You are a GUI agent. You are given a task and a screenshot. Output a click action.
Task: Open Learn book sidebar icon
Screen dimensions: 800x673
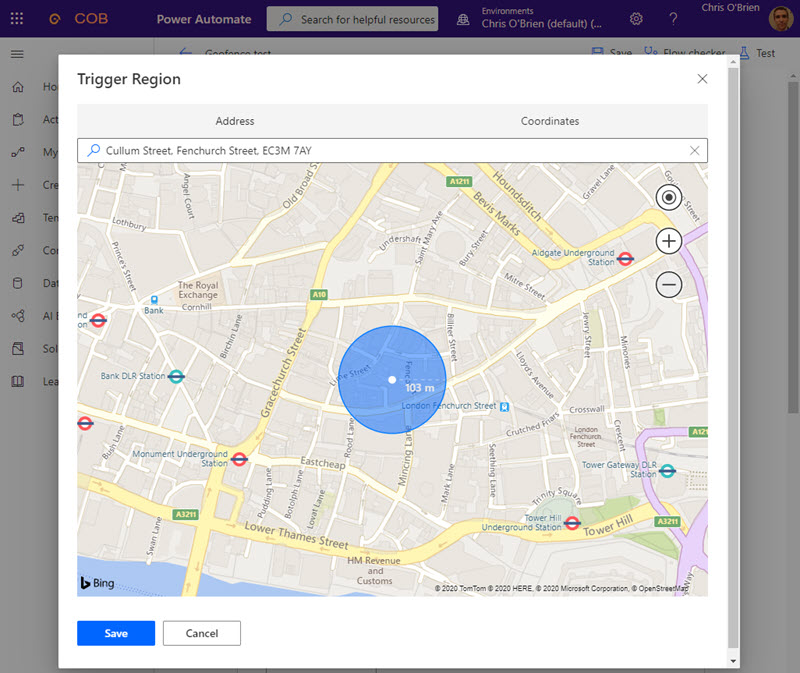tap(18, 381)
